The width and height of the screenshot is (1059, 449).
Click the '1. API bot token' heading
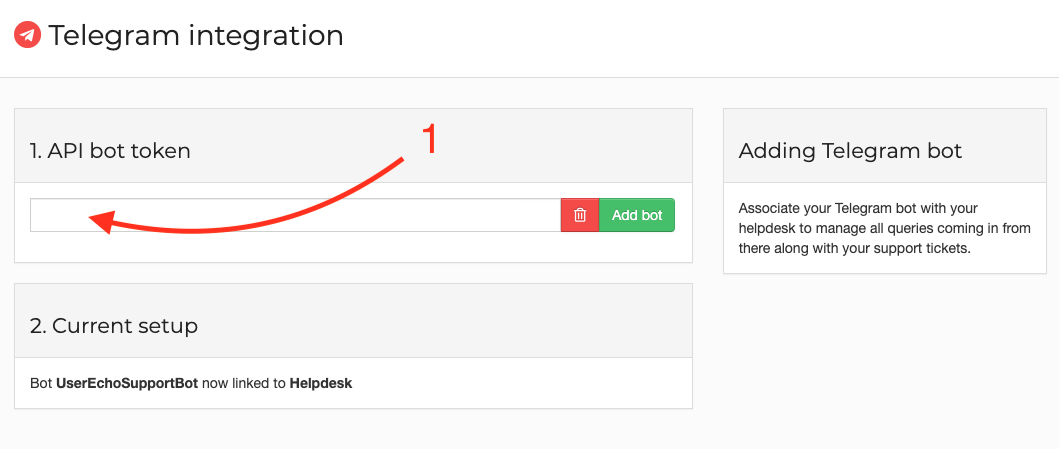110,151
